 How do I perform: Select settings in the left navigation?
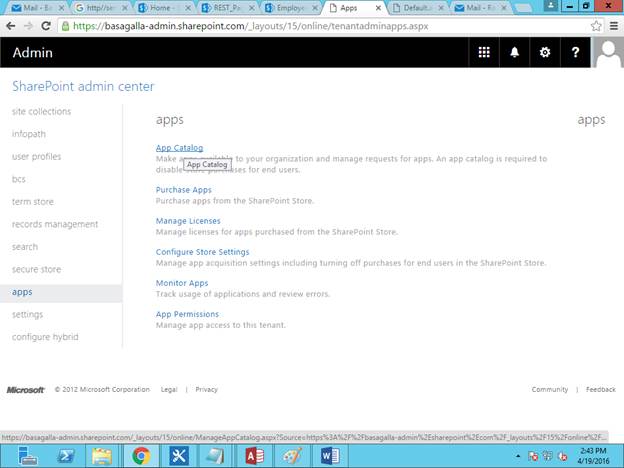(27, 314)
